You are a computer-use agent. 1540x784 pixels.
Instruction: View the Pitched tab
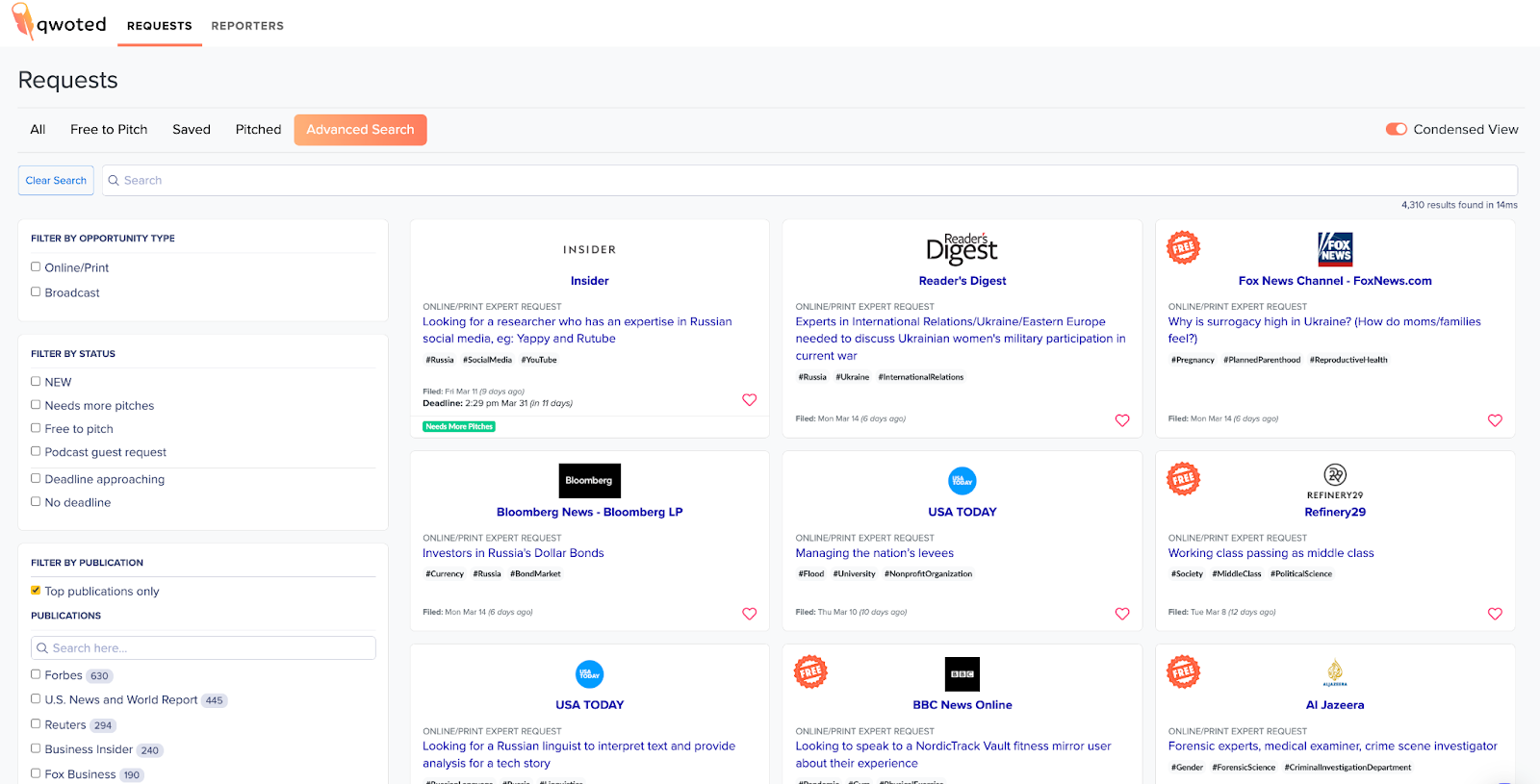tap(259, 130)
